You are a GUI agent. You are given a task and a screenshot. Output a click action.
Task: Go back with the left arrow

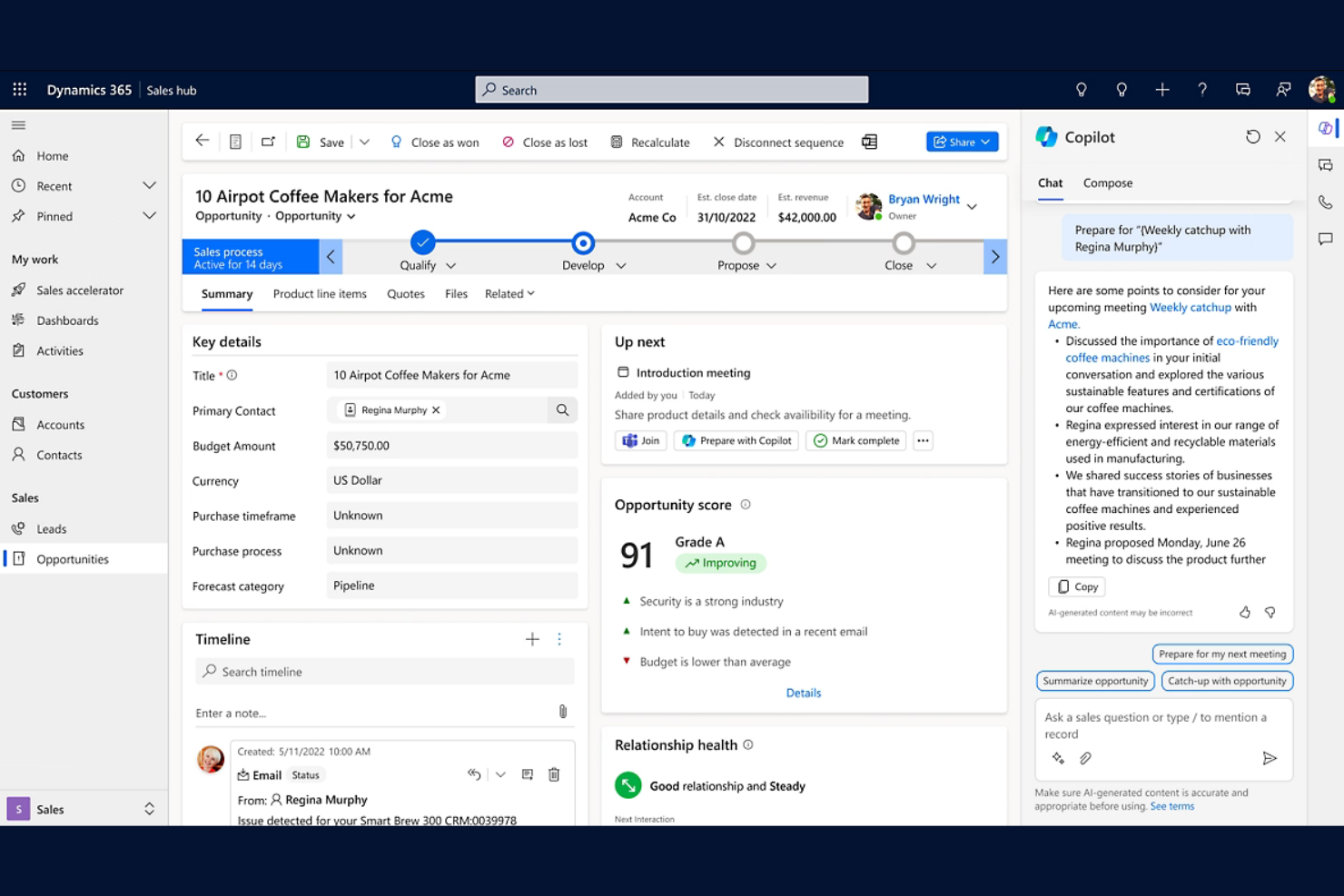[x=203, y=141]
